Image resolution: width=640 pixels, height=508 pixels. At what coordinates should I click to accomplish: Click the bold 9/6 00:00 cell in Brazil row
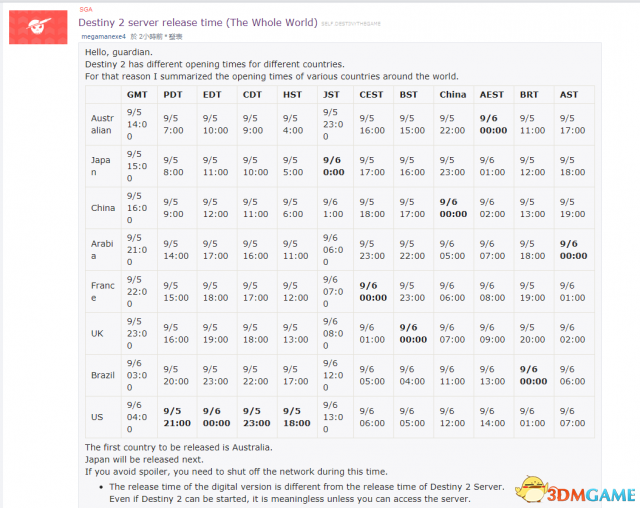coord(533,375)
